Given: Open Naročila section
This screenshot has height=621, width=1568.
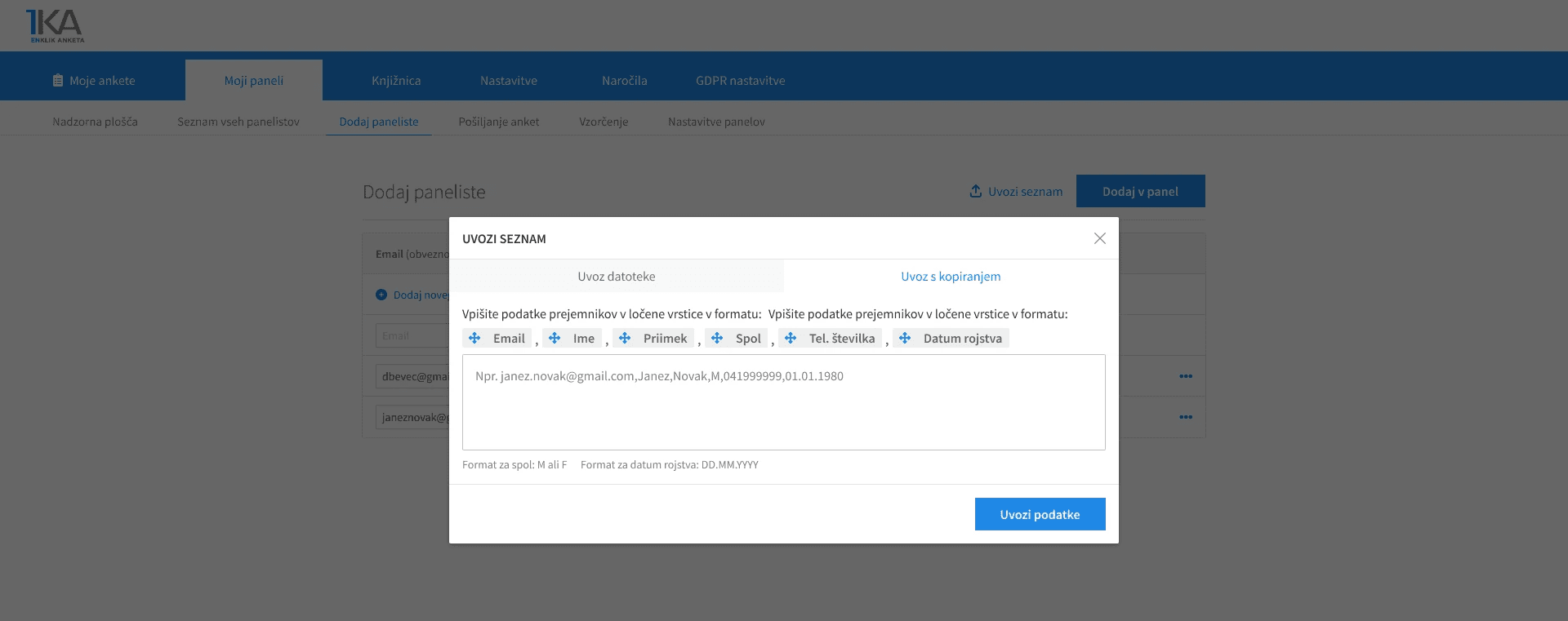Looking at the screenshot, I should point(625,80).
